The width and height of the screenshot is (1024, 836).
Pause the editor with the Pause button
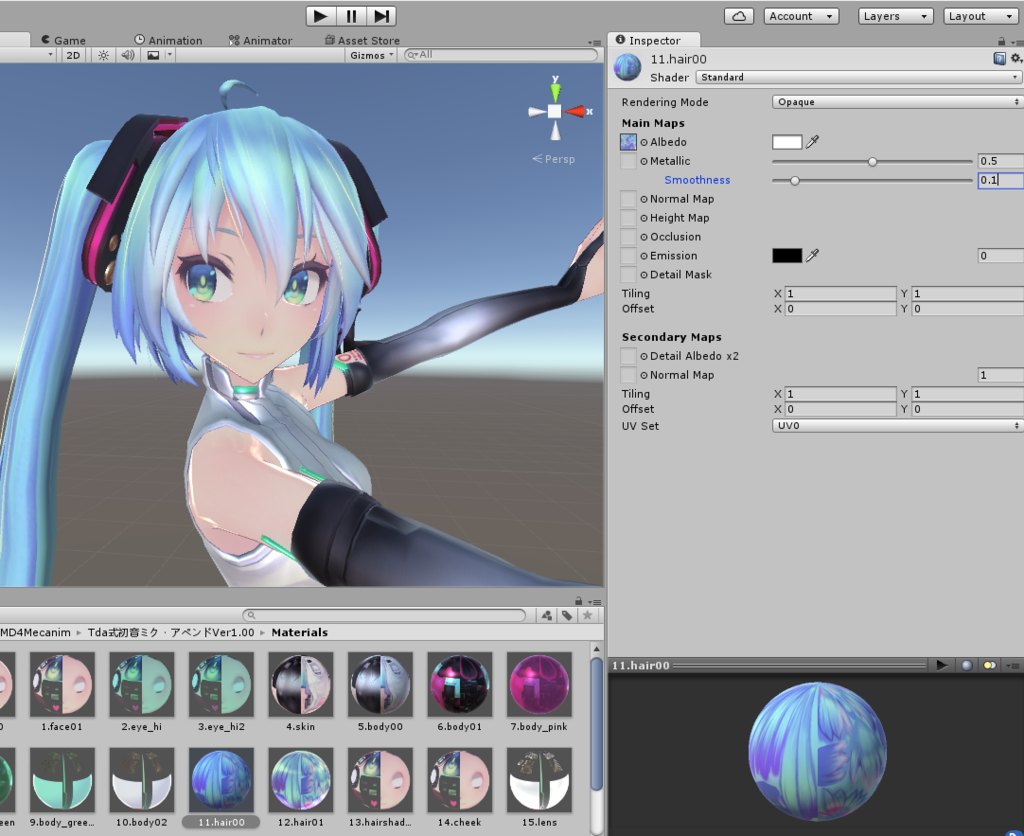point(351,16)
